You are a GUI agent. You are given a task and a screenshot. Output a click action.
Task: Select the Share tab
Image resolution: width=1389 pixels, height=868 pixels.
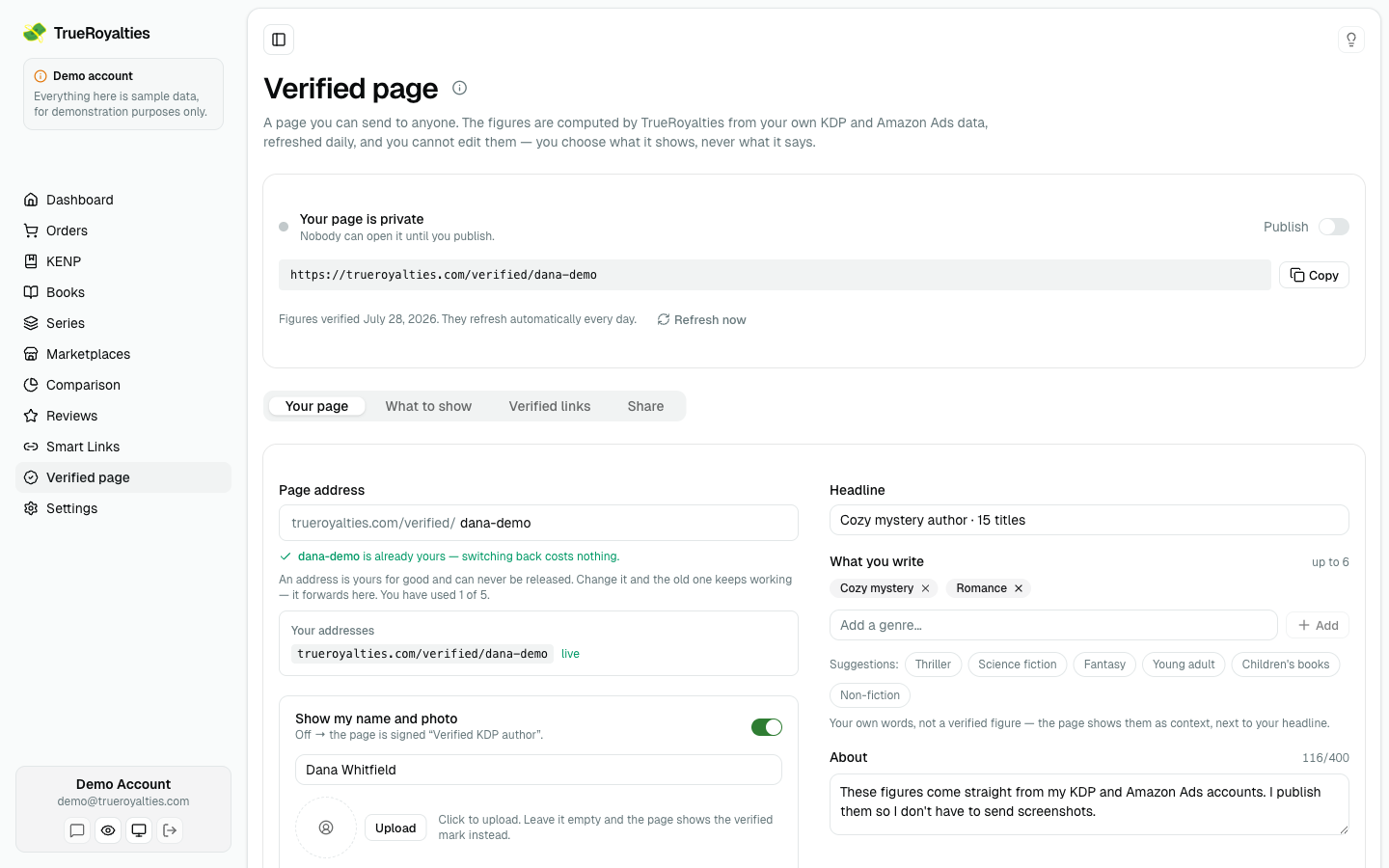645,406
